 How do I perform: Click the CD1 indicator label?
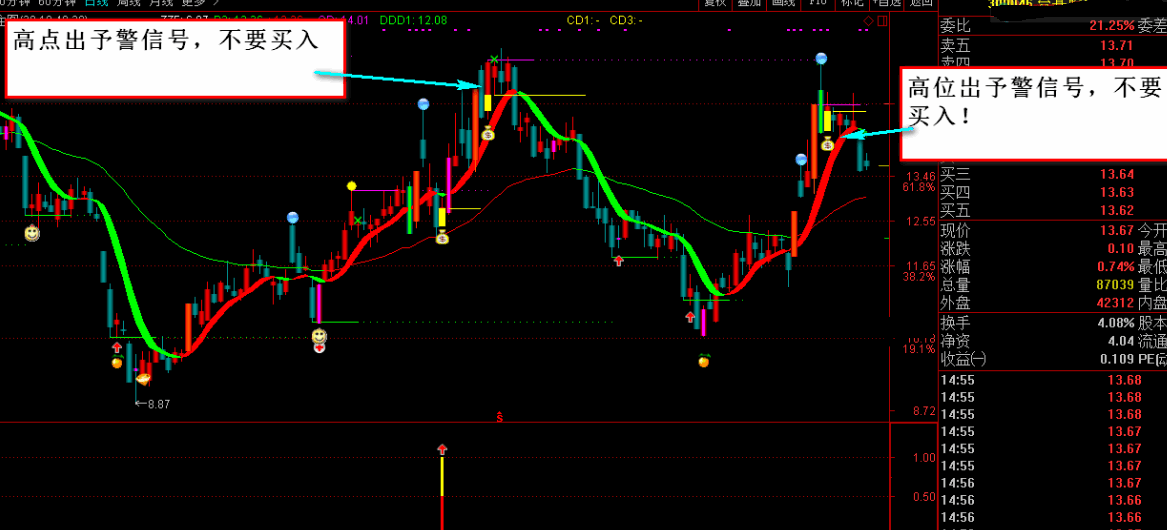(x=583, y=20)
